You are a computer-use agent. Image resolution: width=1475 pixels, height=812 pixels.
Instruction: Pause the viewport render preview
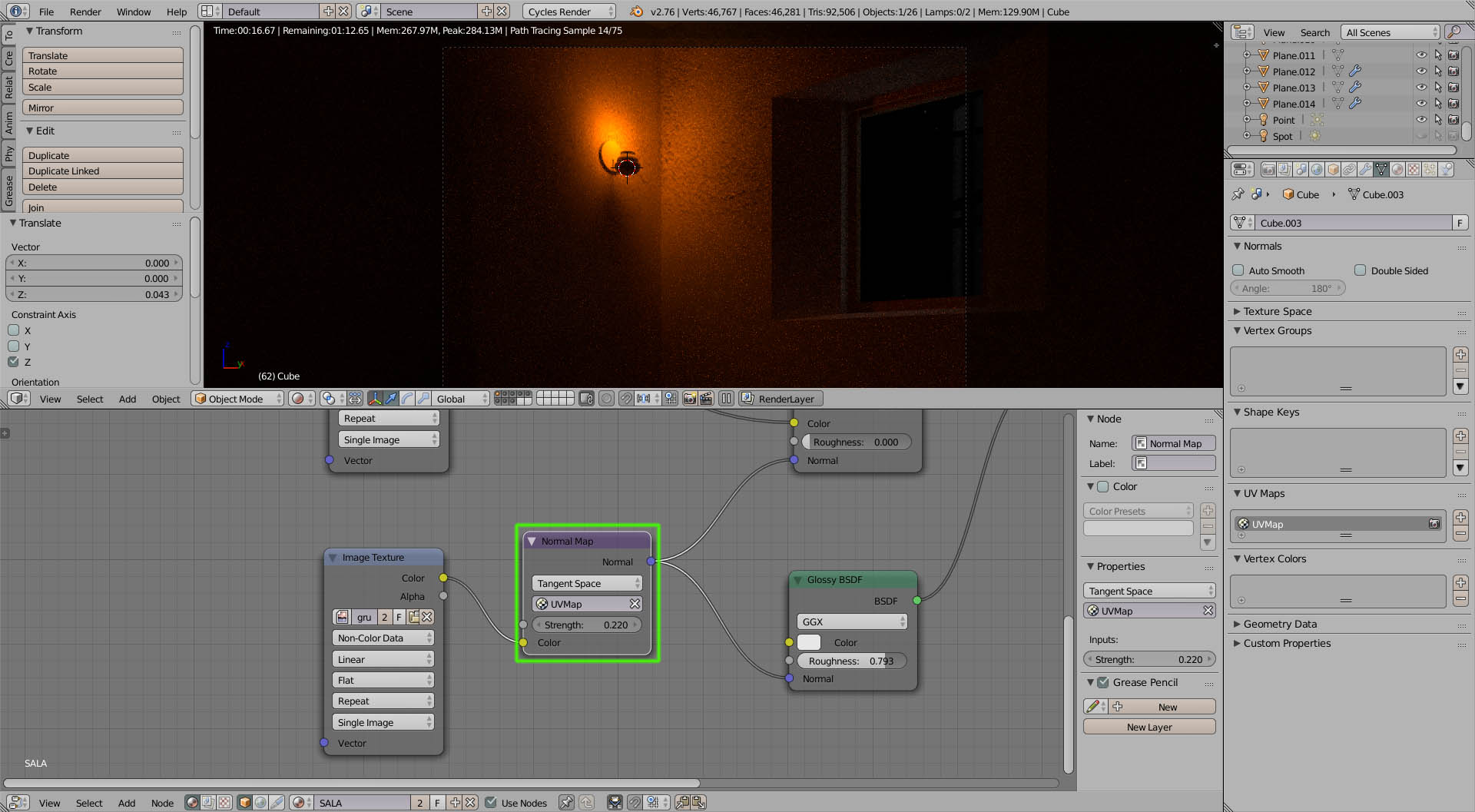click(x=726, y=399)
